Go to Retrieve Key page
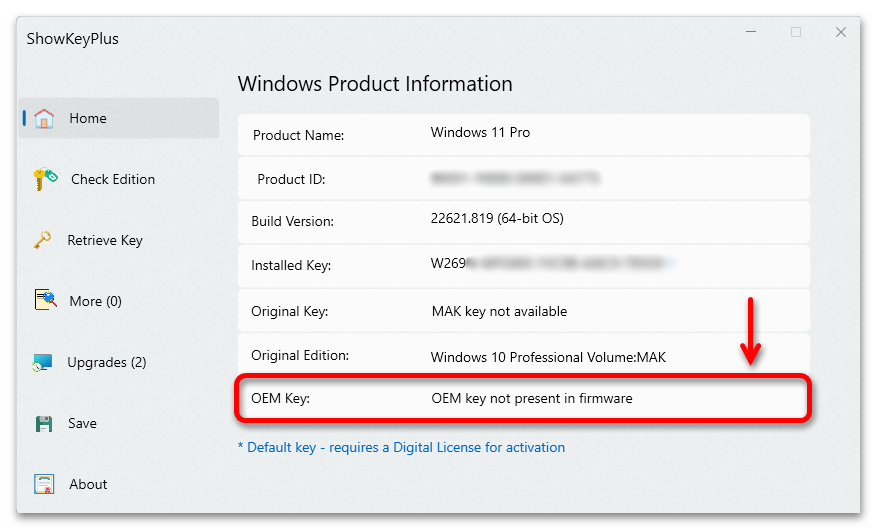This screenshot has width=876, height=529. (105, 240)
